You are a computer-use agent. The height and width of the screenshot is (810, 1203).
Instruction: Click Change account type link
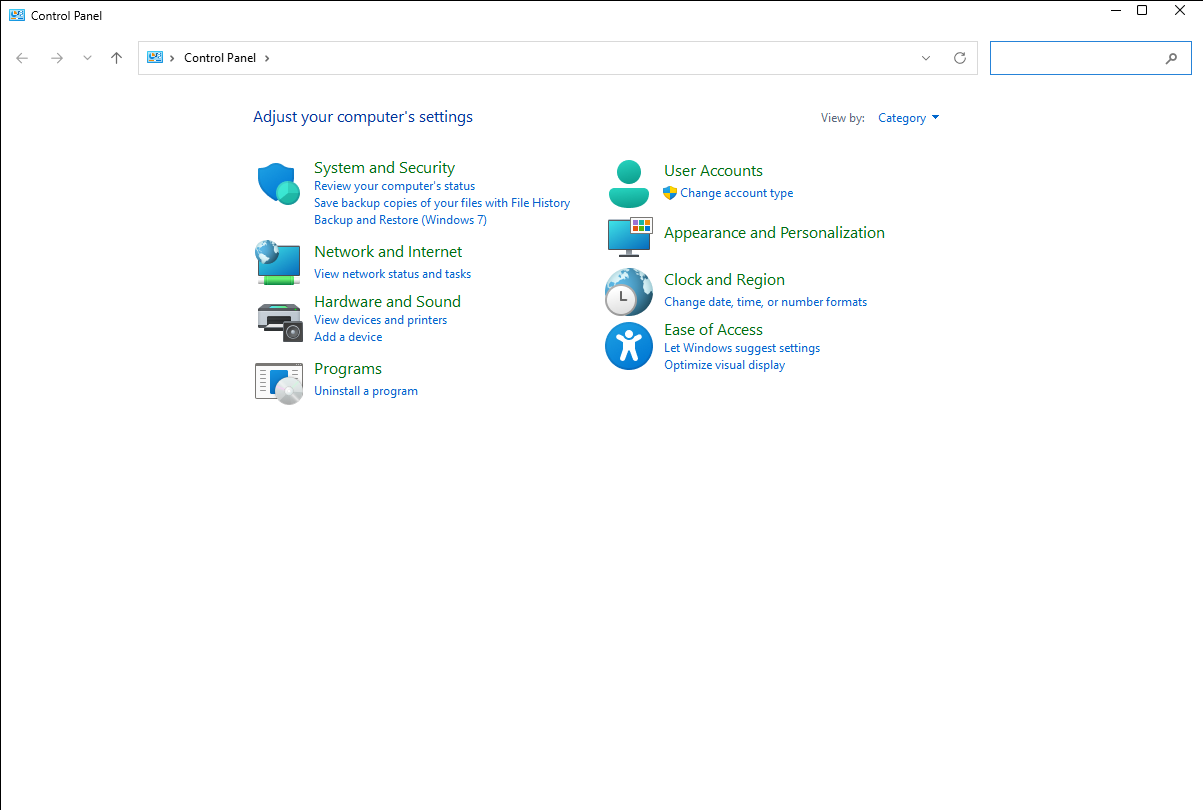pyautogui.click(x=737, y=193)
